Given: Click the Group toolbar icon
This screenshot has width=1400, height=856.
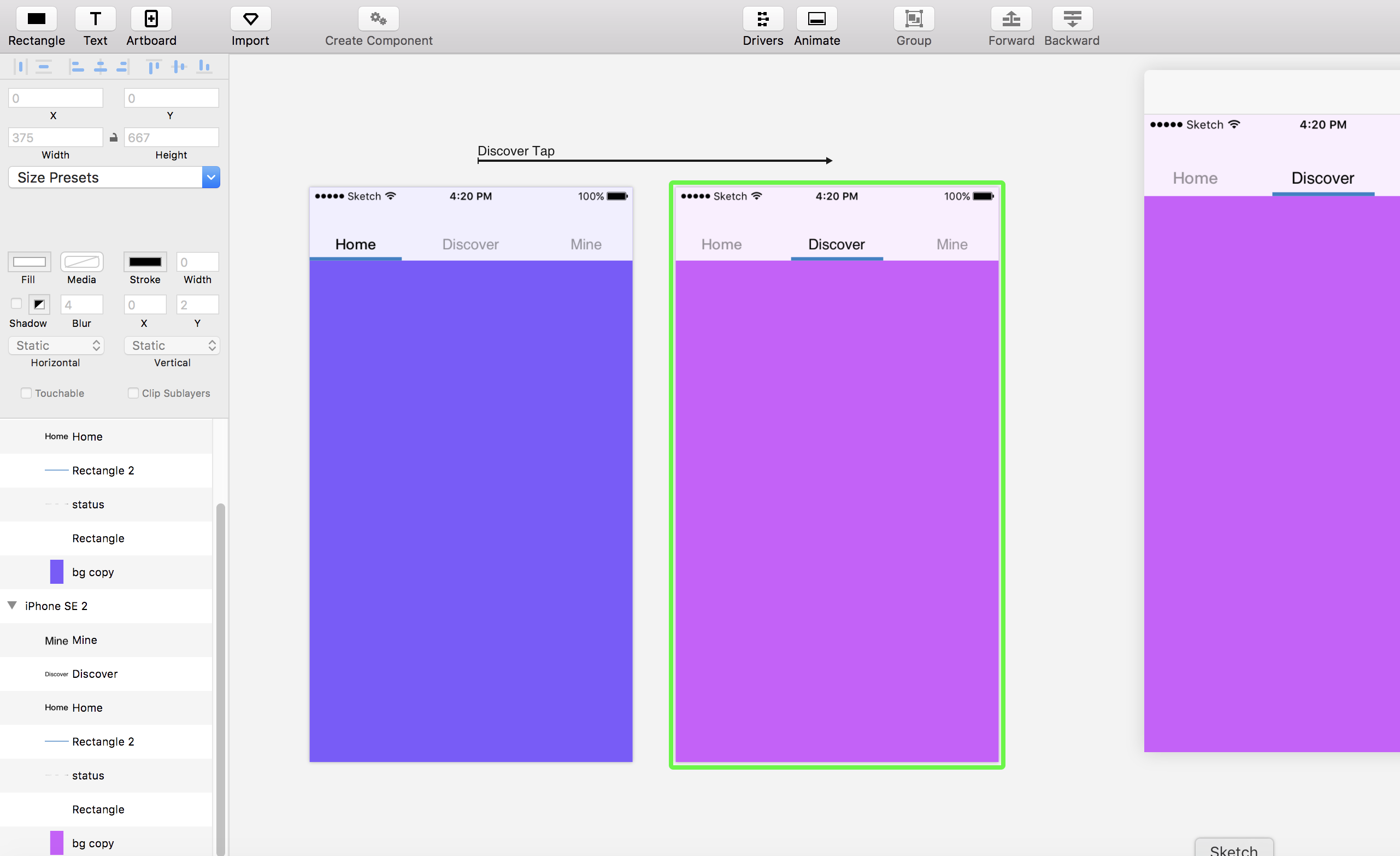Looking at the screenshot, I should click(x=914, y=19).
